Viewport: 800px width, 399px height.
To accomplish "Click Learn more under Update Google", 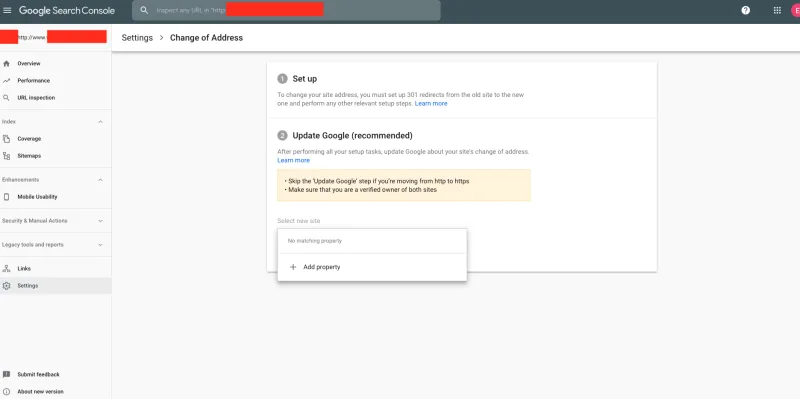I will tap(293, 160).
